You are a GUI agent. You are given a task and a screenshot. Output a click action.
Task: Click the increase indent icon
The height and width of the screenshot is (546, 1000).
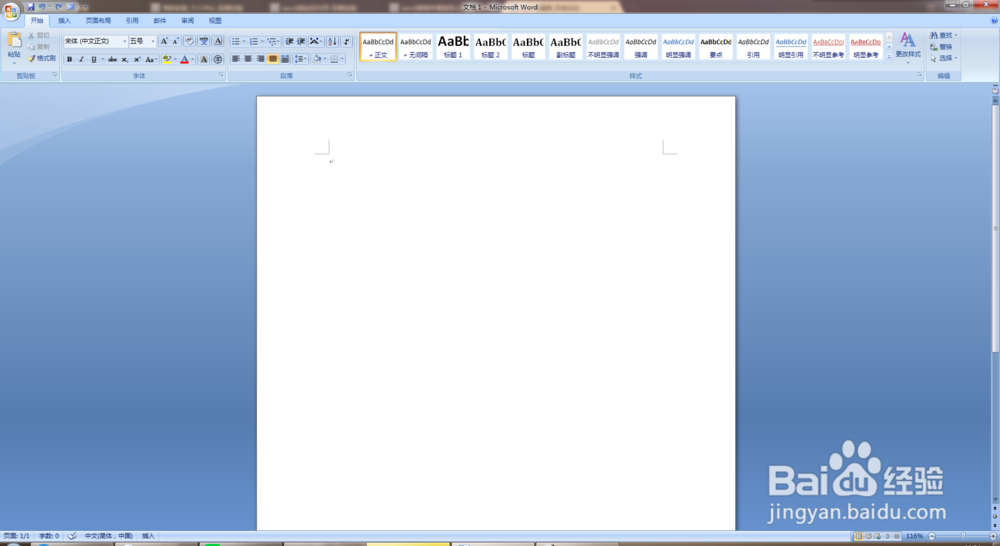[301, 41]
